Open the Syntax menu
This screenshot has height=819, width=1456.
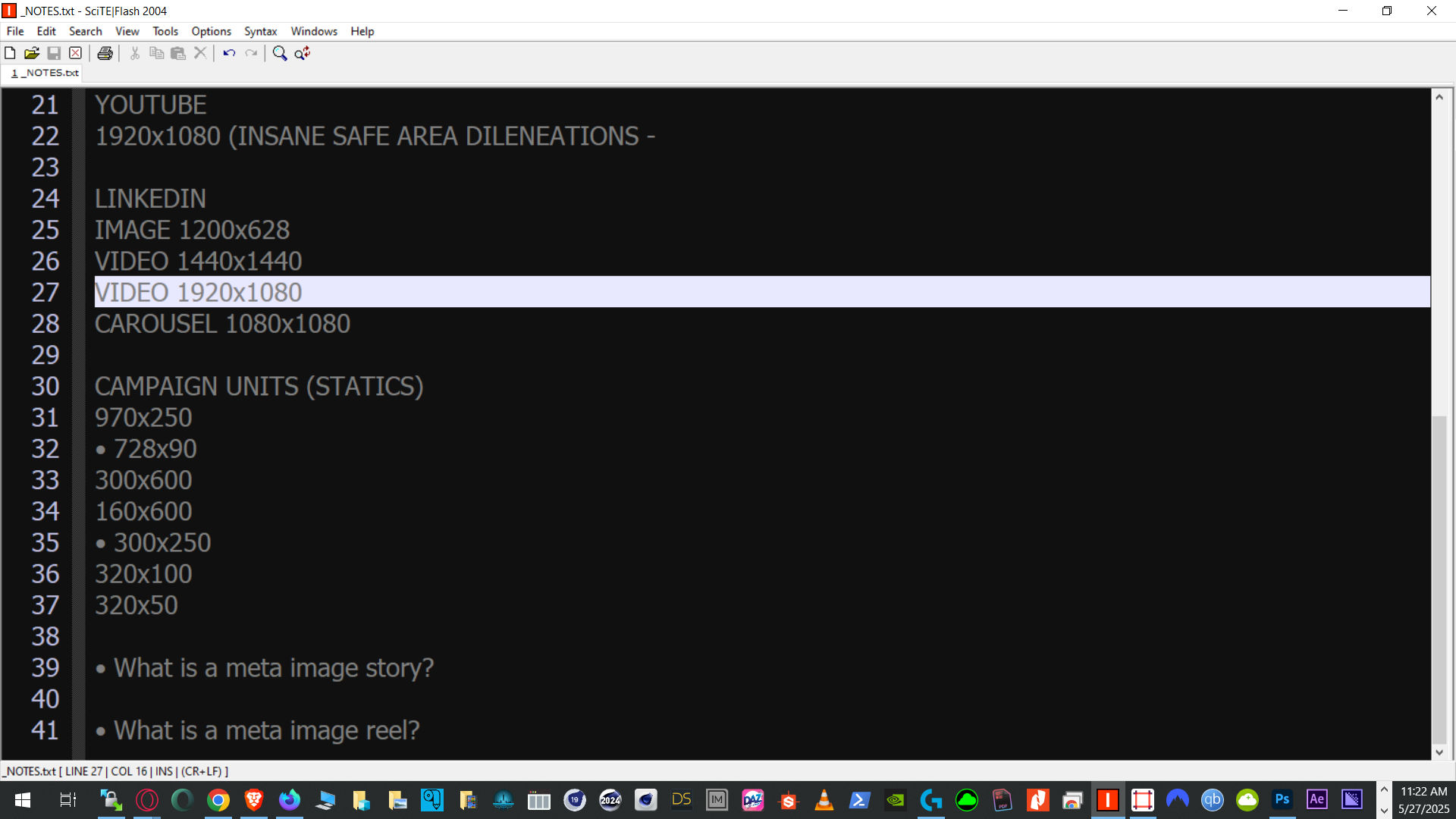pyautogui.click(x=260, y=31)
